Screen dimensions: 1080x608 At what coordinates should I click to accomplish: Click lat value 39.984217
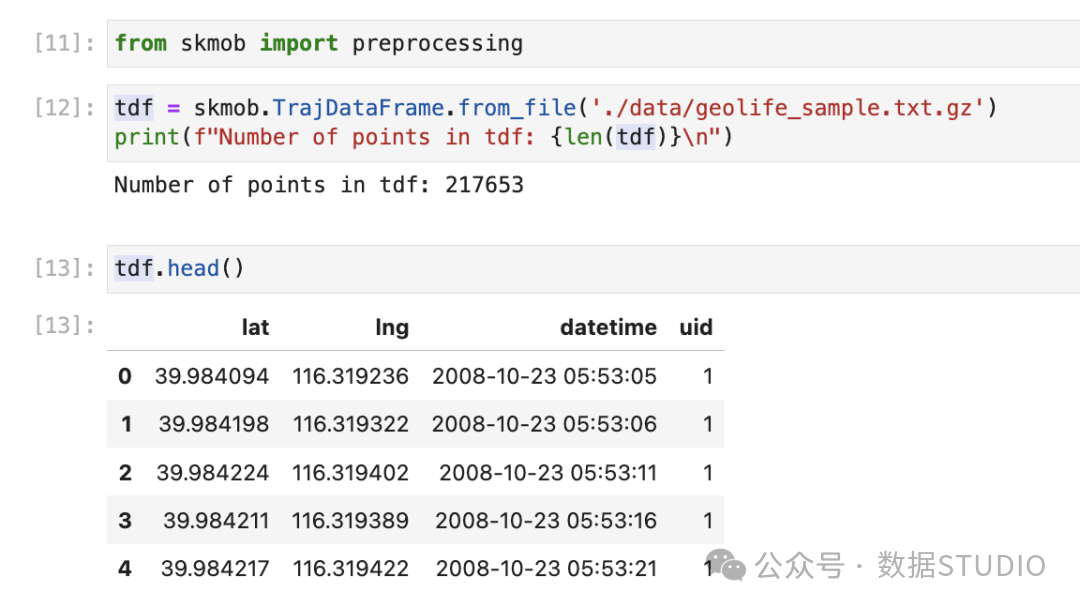(216, 569)
